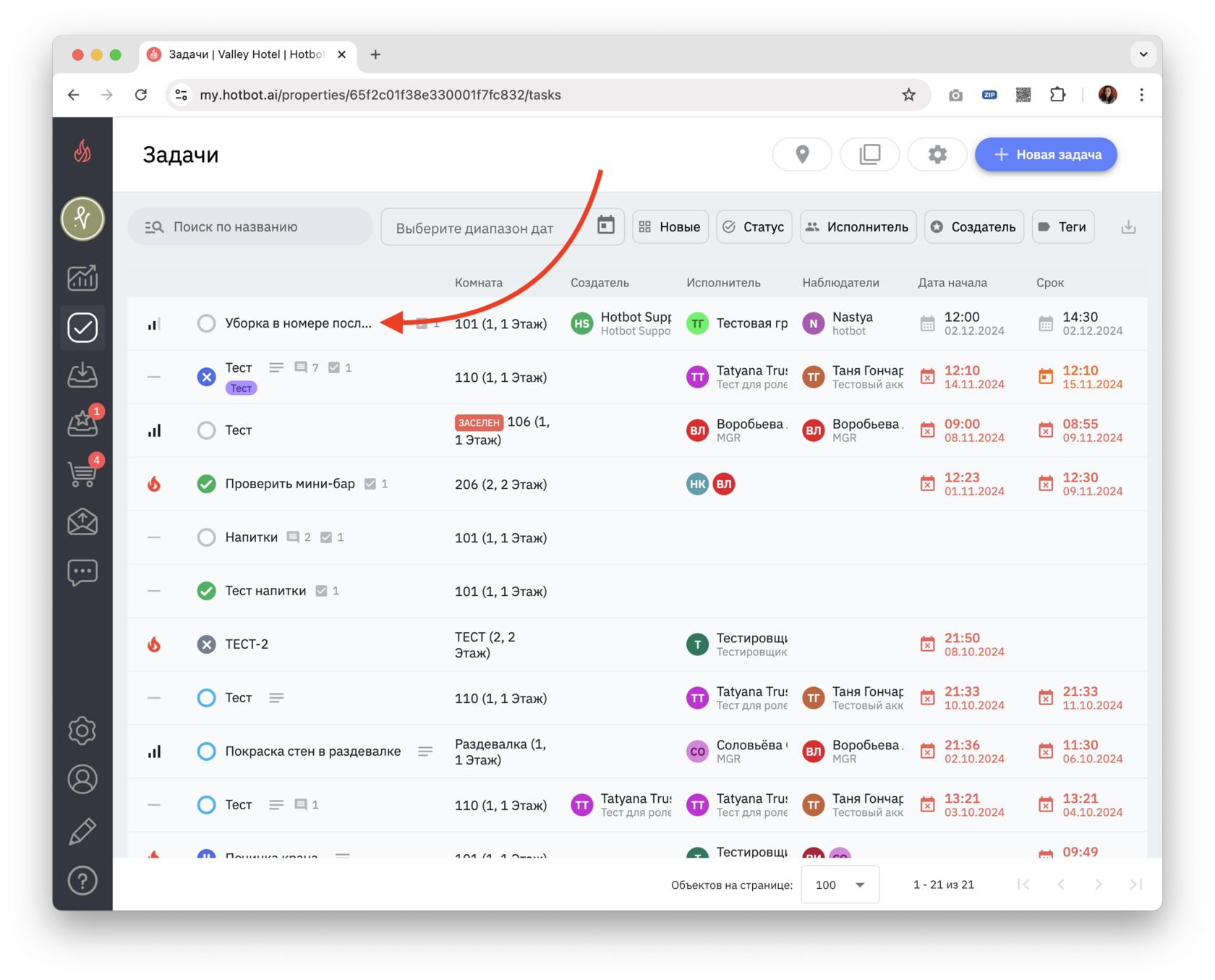
Task: Click the Комната column header
Action: [479, 283]
